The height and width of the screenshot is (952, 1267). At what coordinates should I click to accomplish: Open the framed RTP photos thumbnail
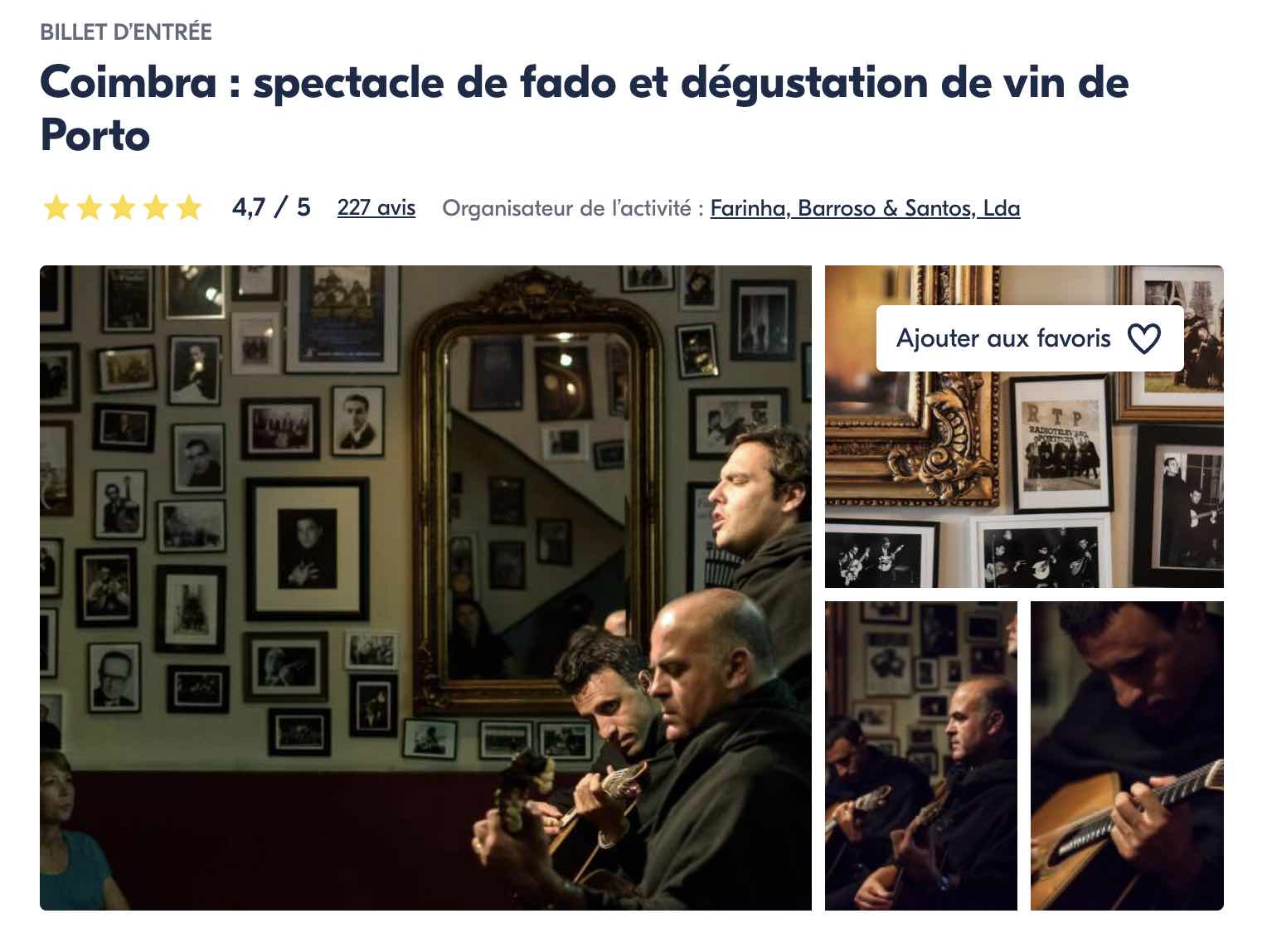[1024, 426]
